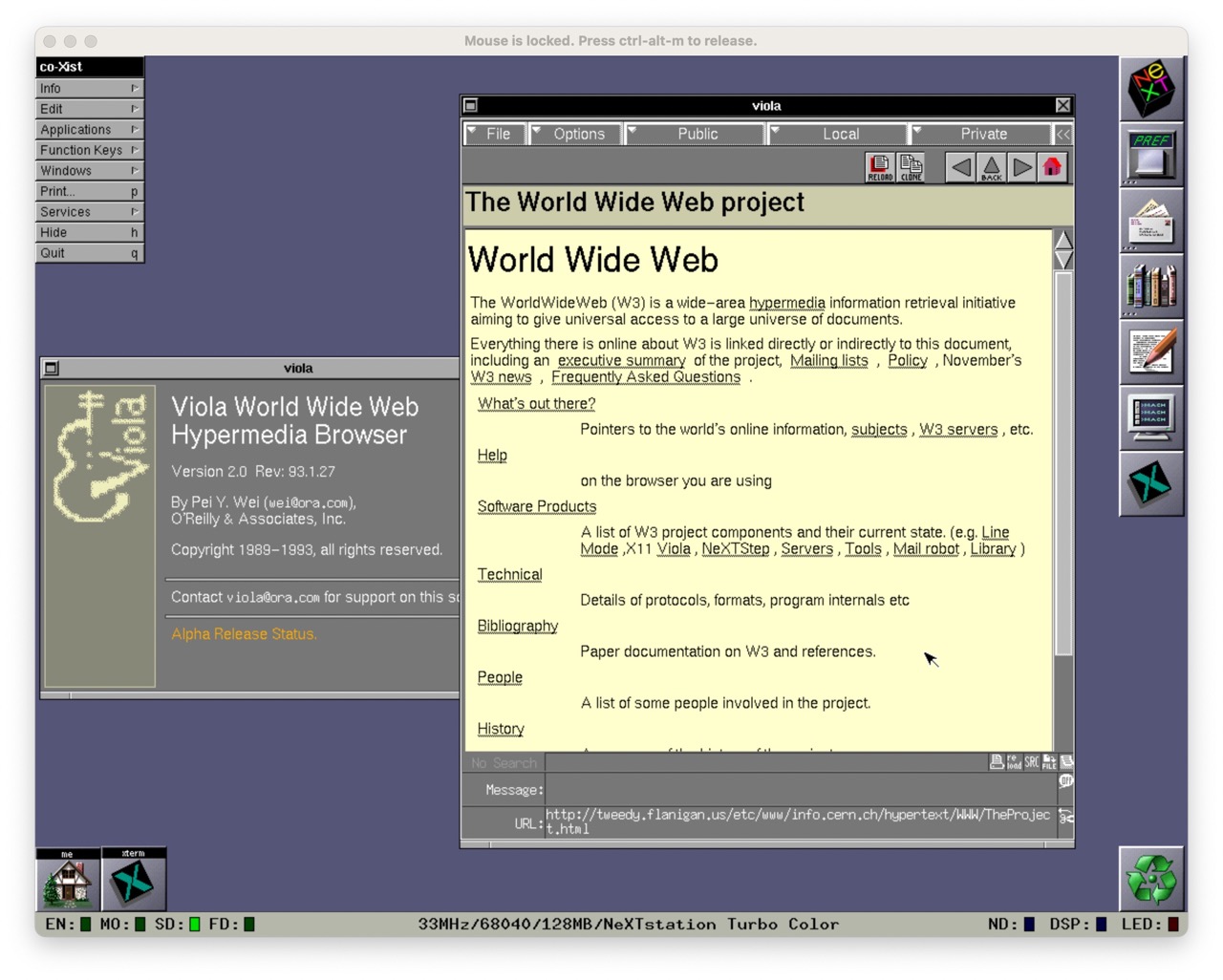Open the NeXT cube dock icon

1151,89
